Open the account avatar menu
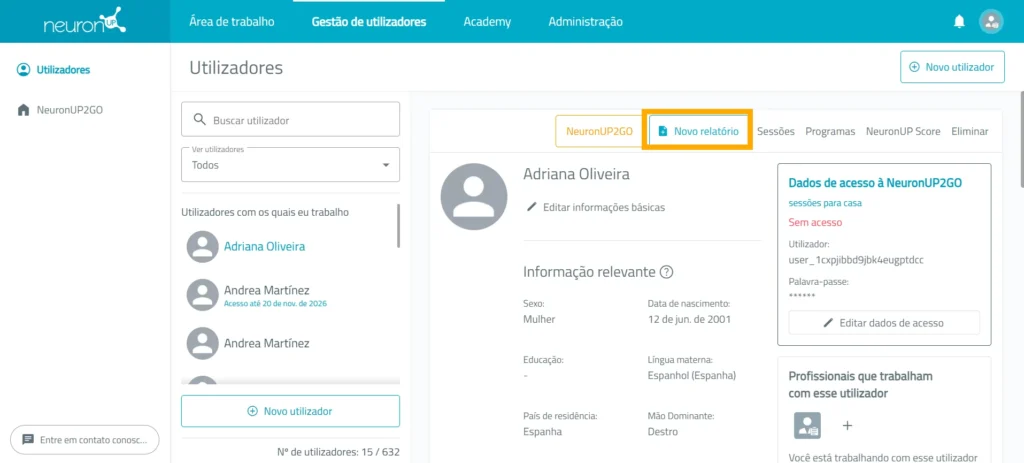 tap(991, 22)
